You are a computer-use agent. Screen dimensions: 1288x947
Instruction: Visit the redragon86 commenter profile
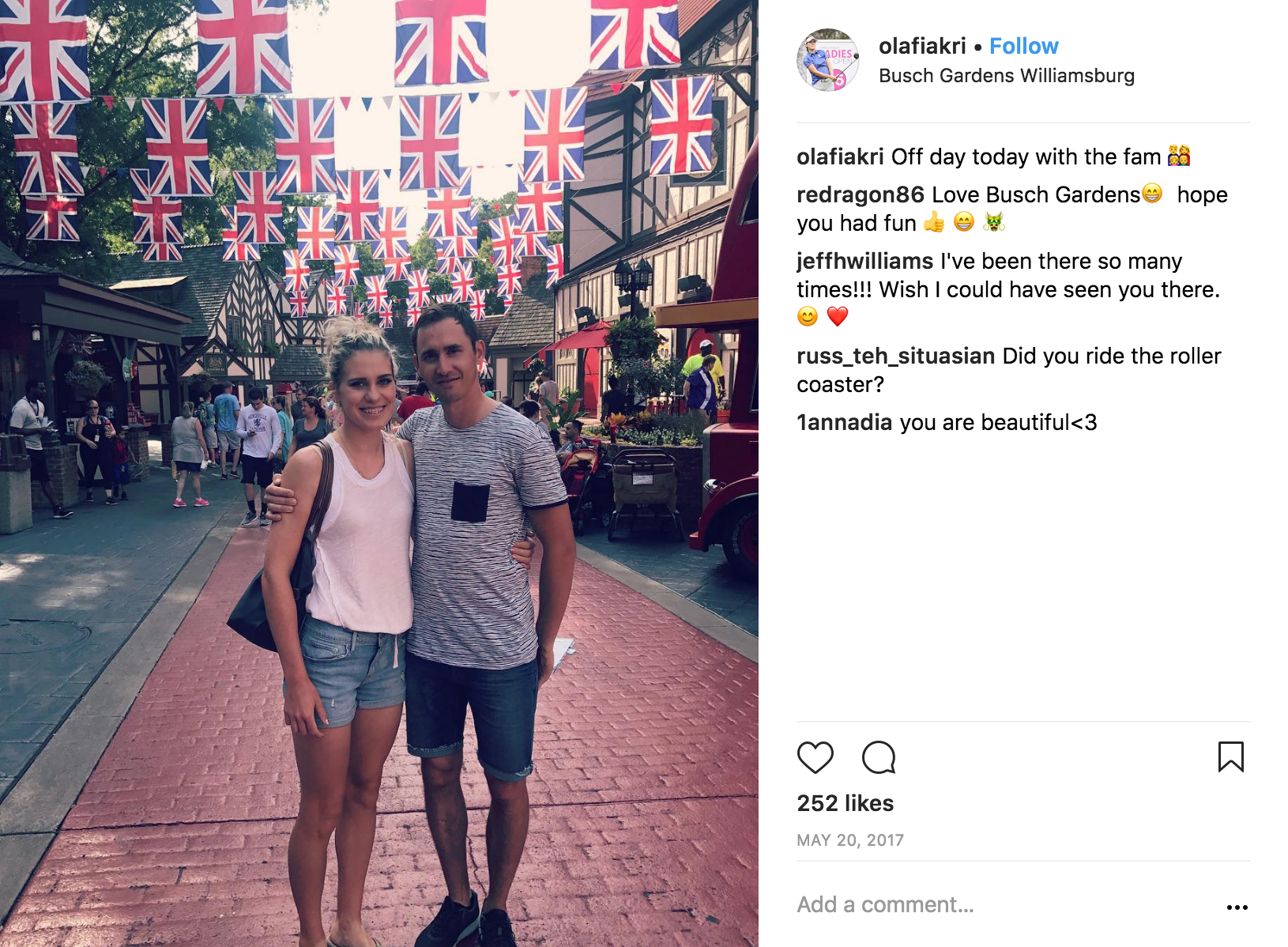point(860,194)
